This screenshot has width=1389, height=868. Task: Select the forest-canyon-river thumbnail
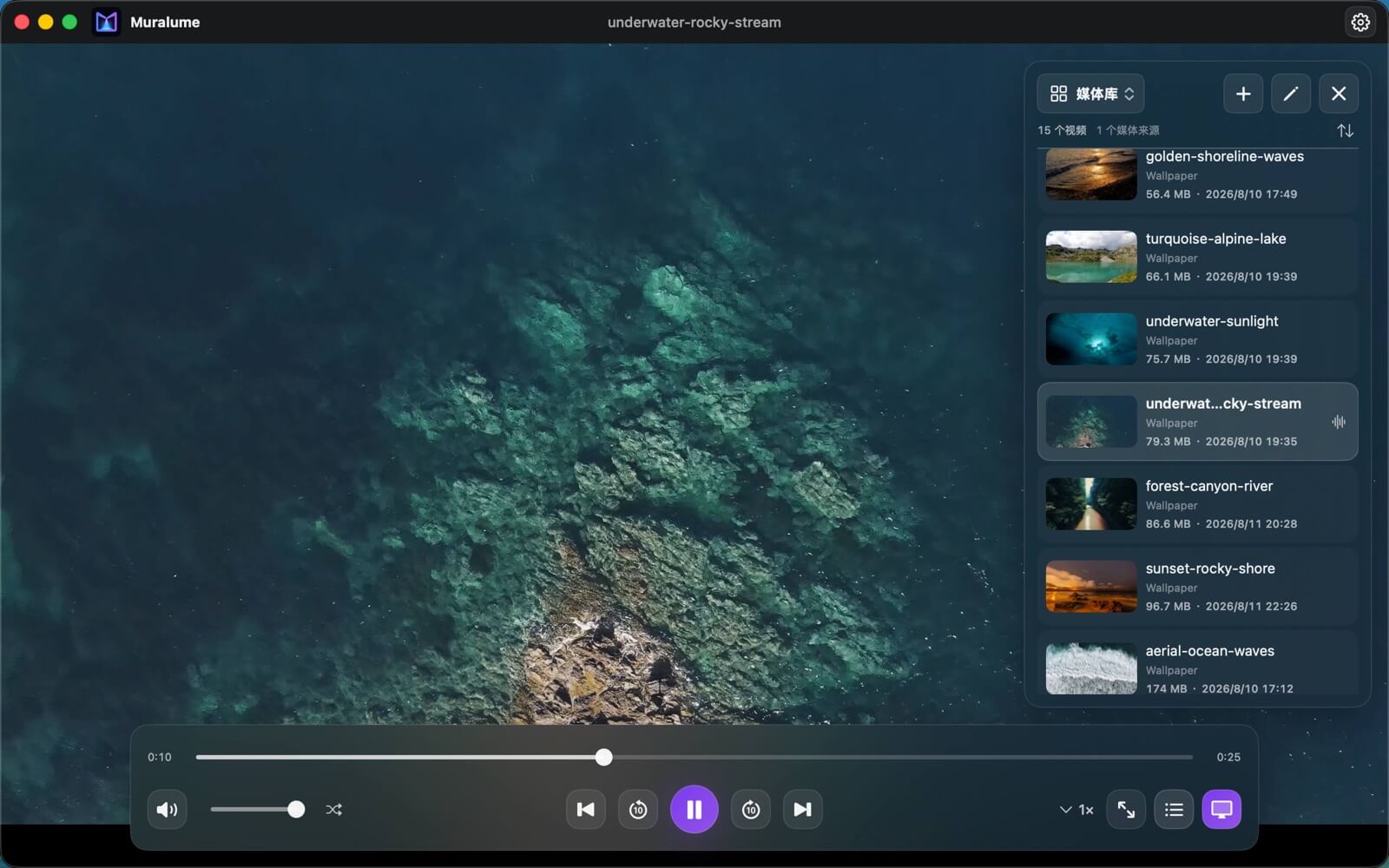pos(1091,504)
